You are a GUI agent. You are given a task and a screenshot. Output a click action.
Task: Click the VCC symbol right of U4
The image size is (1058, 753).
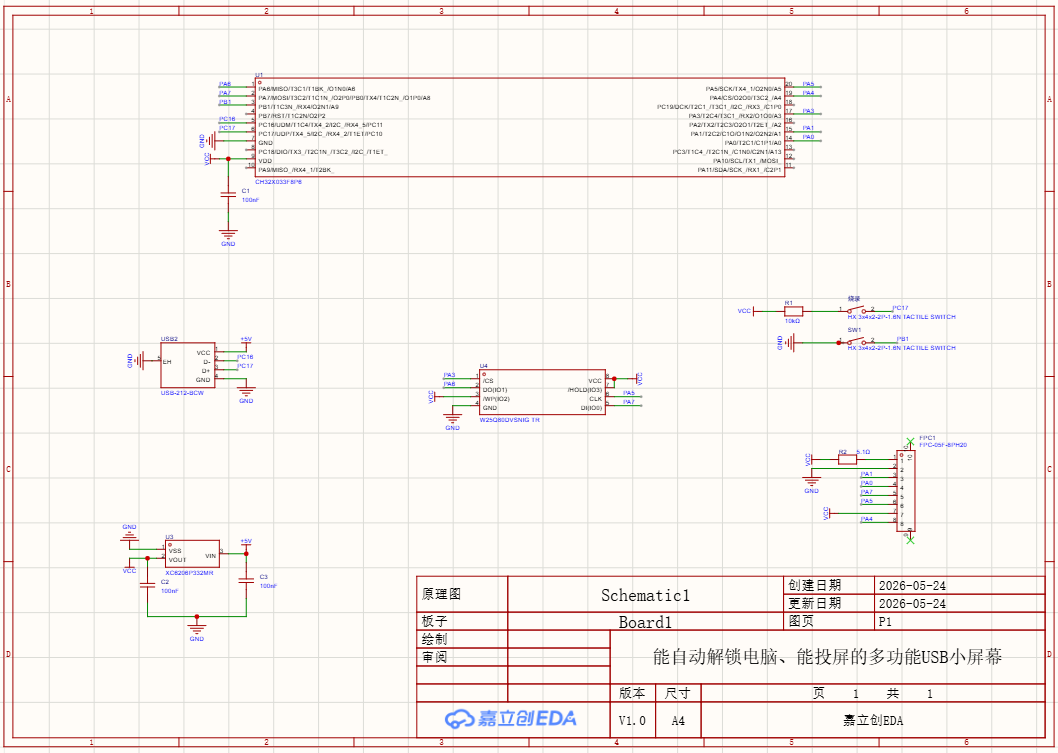click(636, 378)
